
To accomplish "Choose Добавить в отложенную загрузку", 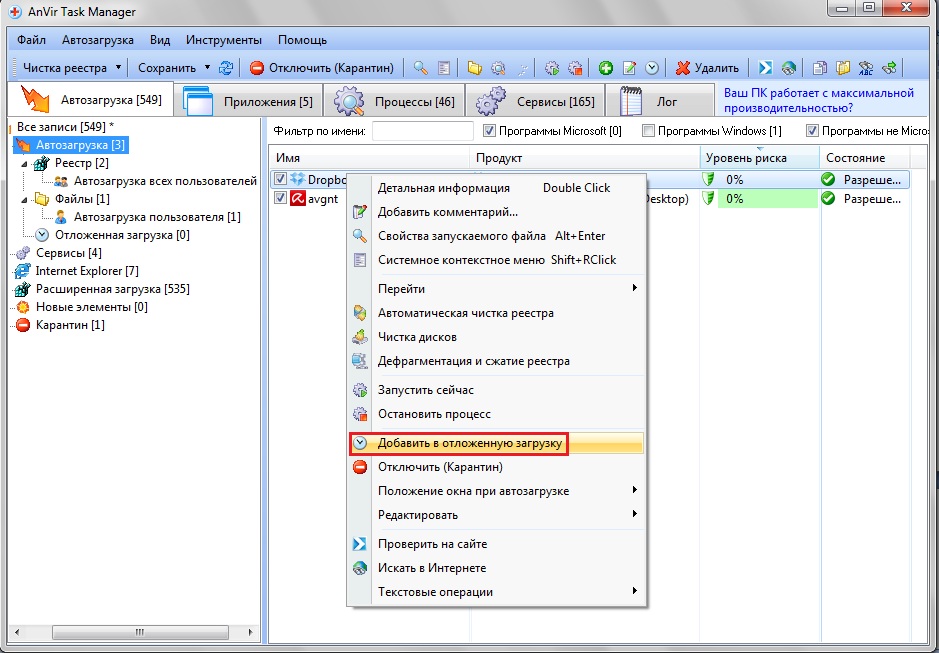I will (x=496, y=443).
